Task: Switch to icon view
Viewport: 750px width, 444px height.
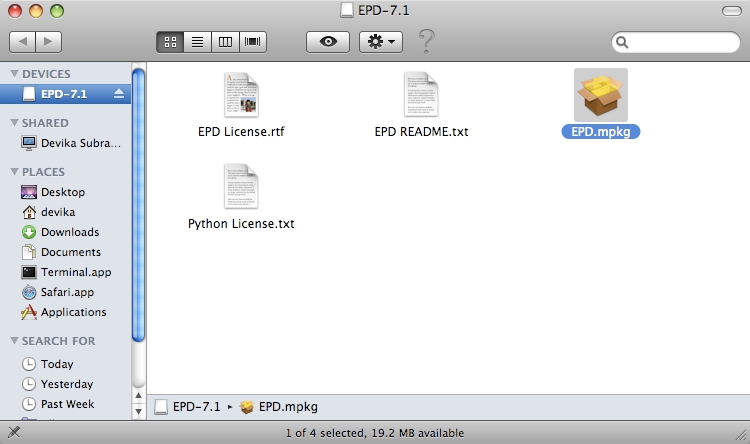Action: 170,42
